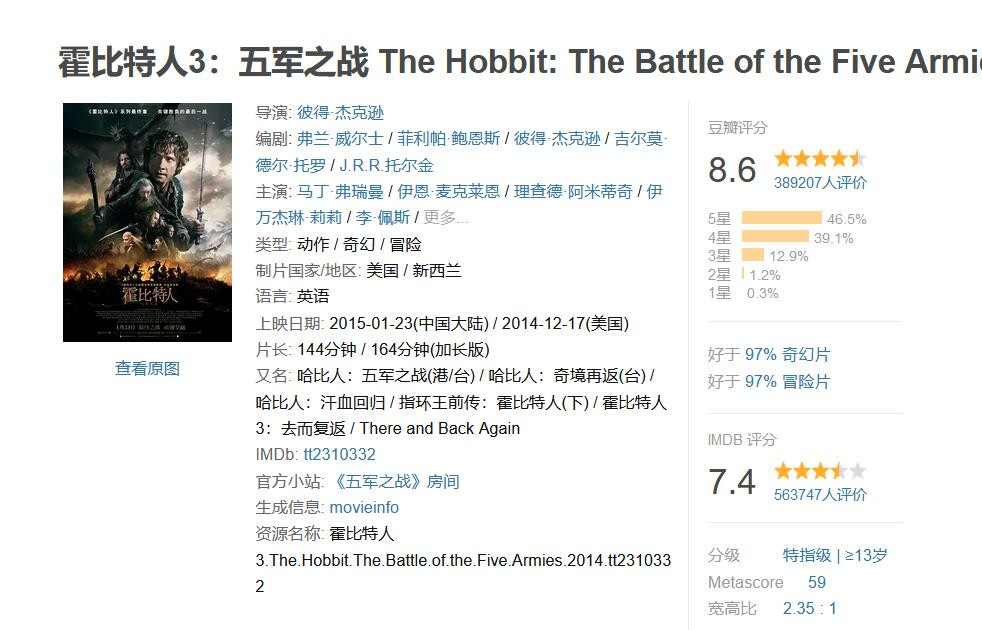Click the 5星 rating percentage bar

(782, 218)
